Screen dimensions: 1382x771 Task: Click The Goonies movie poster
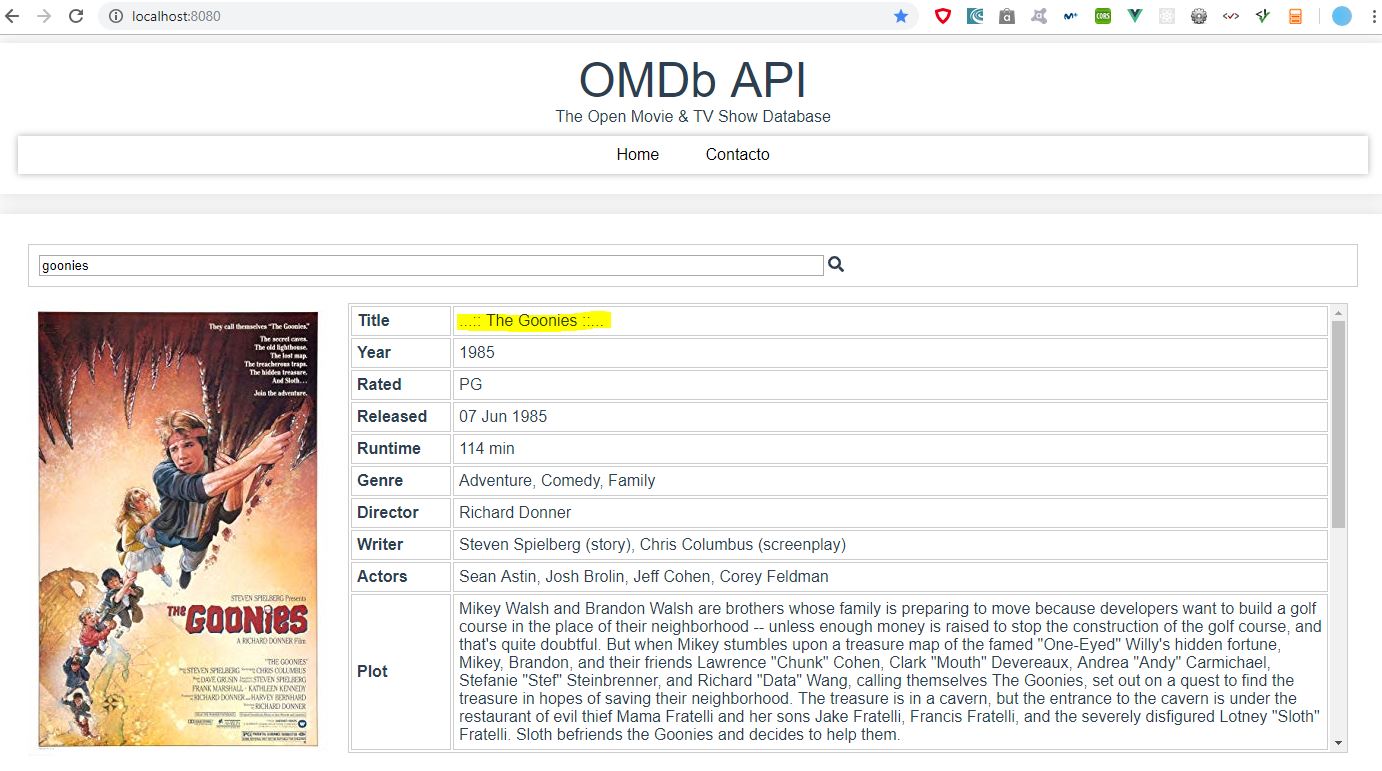click(178, 529)
